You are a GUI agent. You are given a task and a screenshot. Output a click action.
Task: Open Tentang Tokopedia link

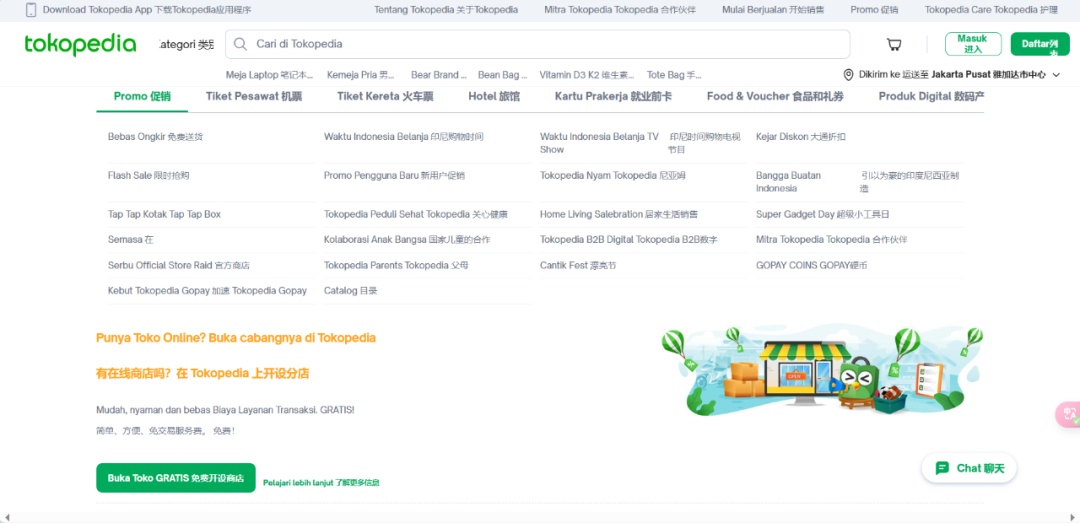[446, 10]
